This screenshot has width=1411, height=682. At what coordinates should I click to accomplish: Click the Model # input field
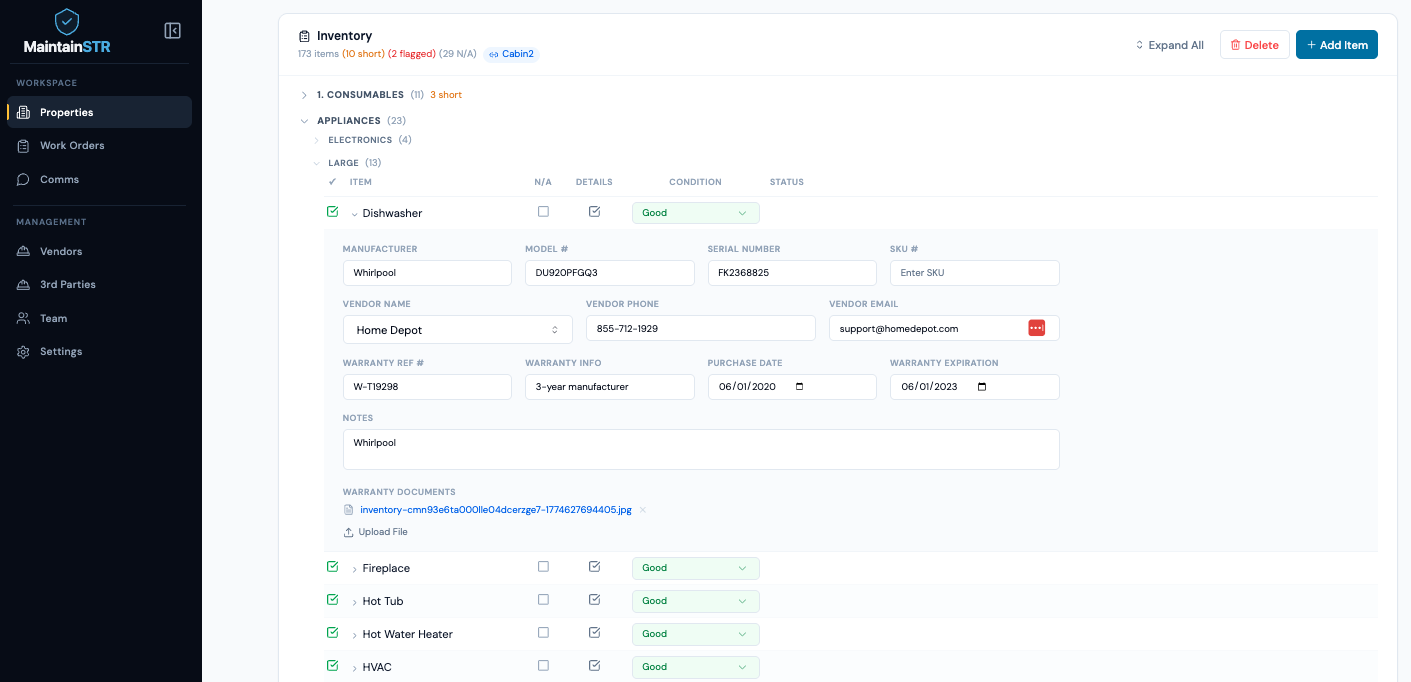point(610,273)
